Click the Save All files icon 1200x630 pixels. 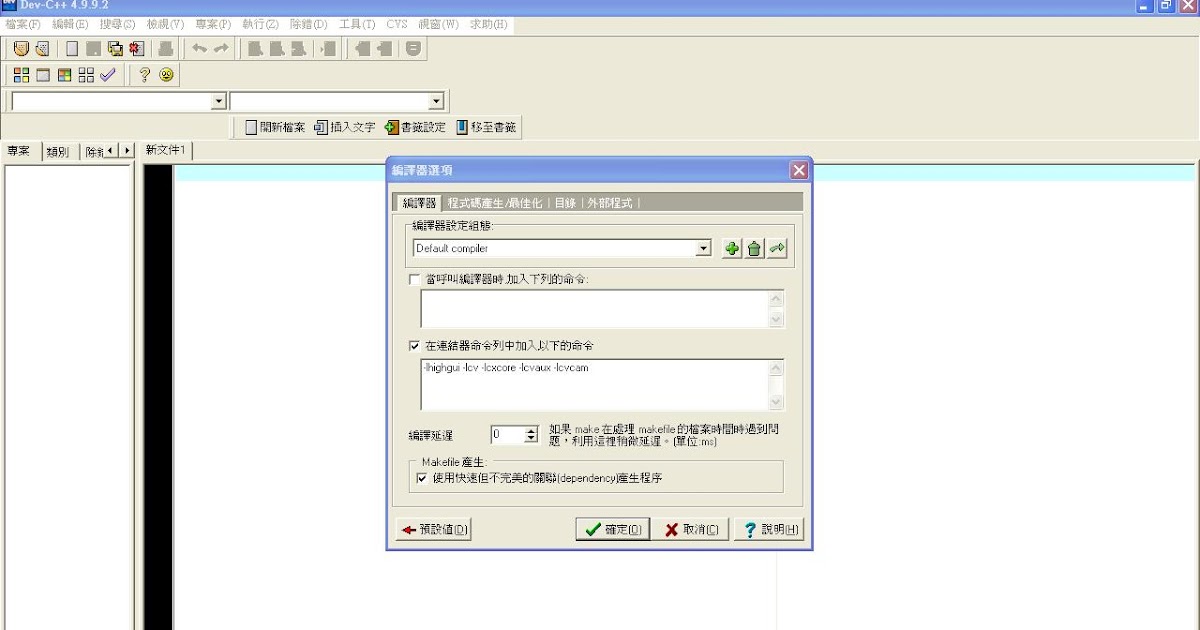115,48
